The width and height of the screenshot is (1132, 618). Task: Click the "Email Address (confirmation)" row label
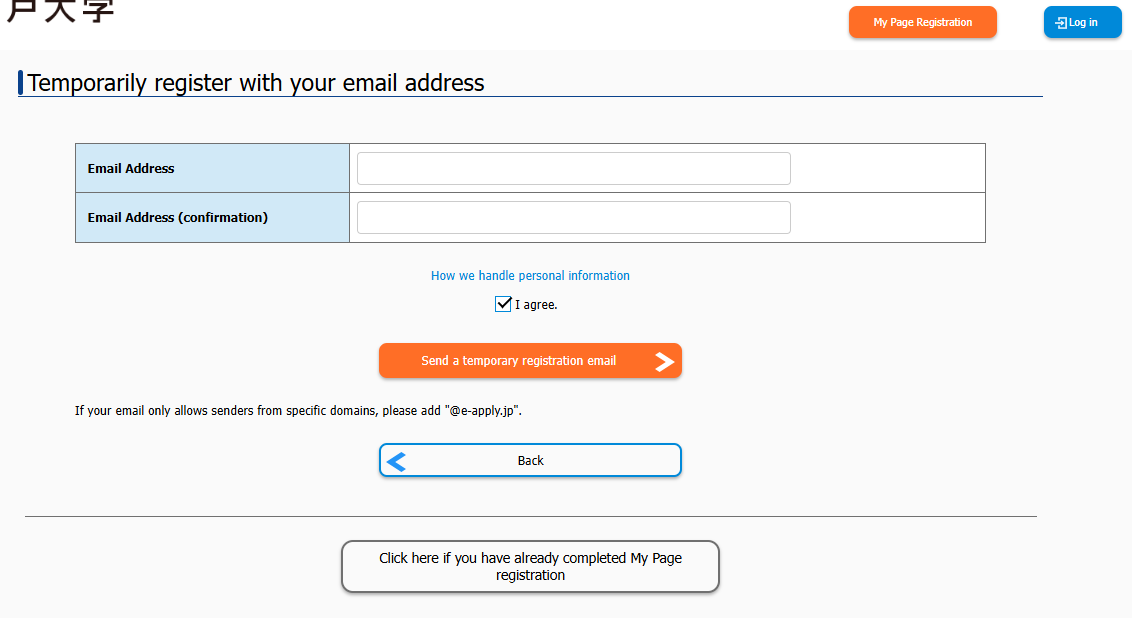pyautogui.click(x=177, y=218)
